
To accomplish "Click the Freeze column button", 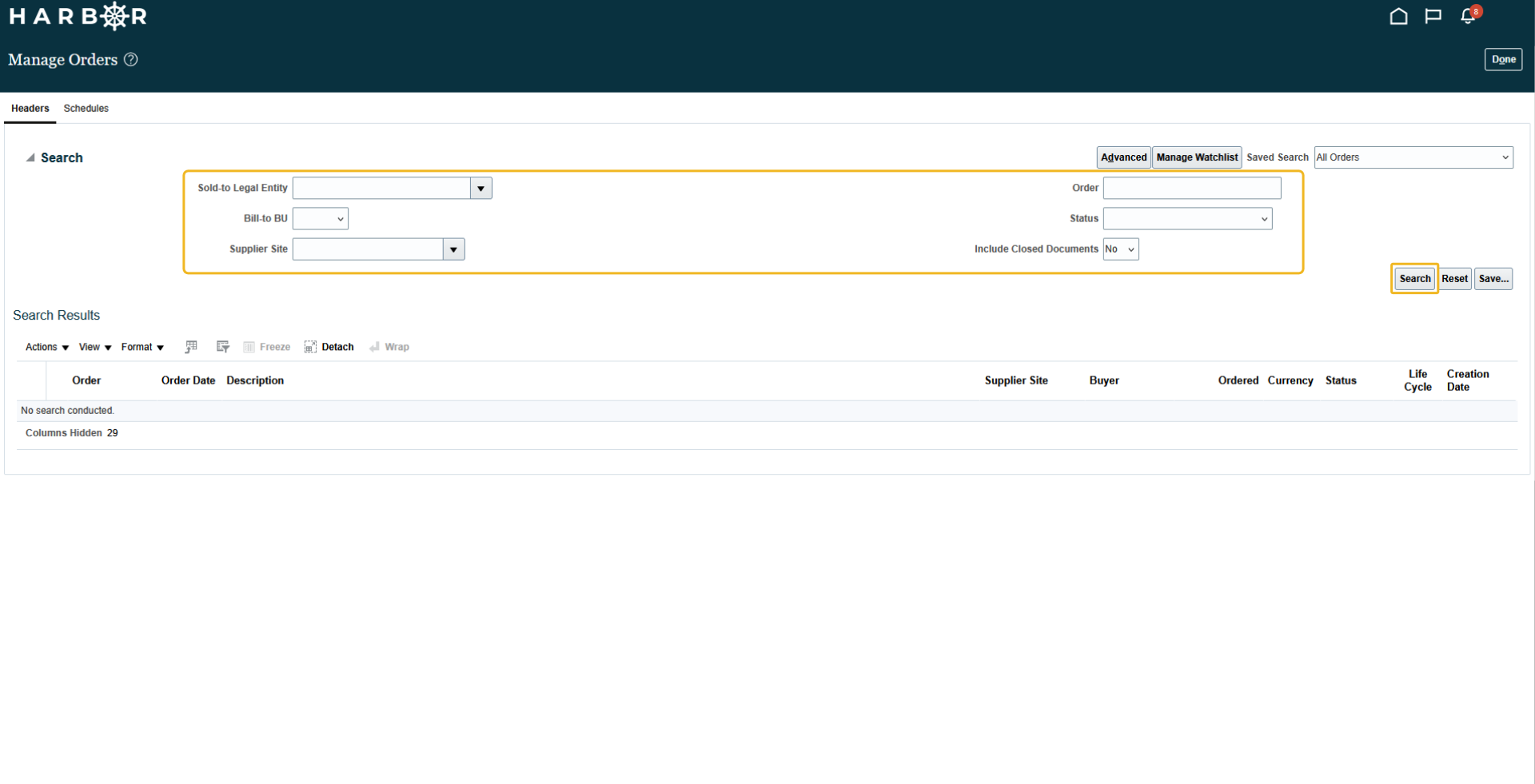I will point(267,347).
